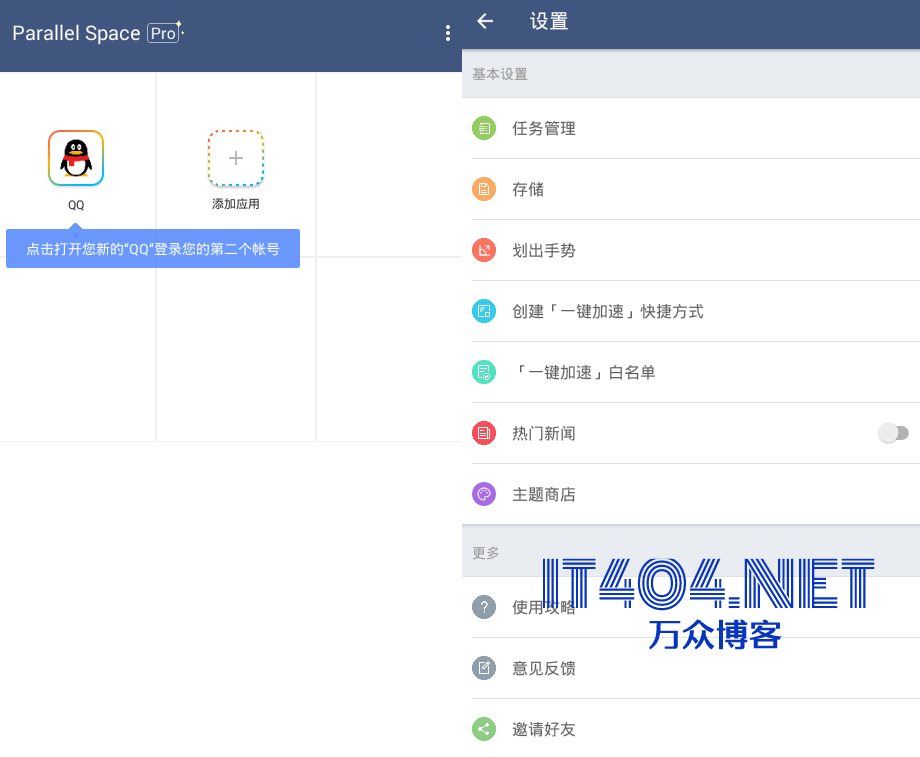The height and width of the screenshot is (757, 920).
Task: Open 划出手势 settings entry
Action: point(691,250)
